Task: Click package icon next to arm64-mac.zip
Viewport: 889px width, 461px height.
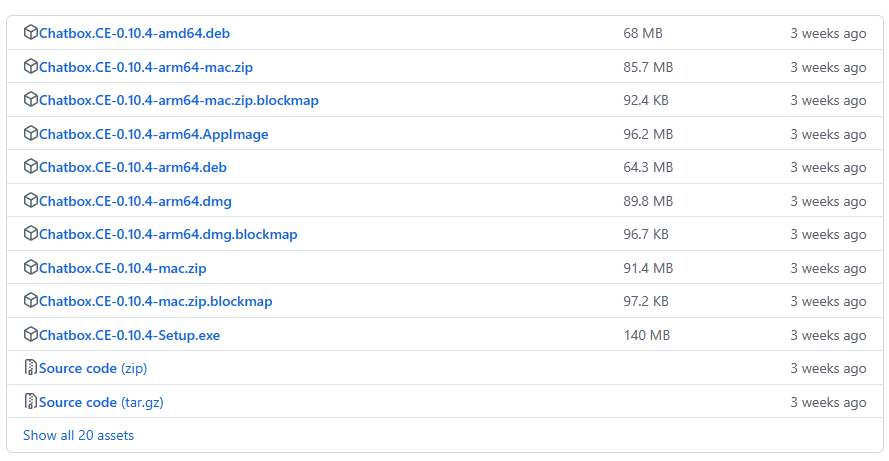Action: [x=31, y=66]
